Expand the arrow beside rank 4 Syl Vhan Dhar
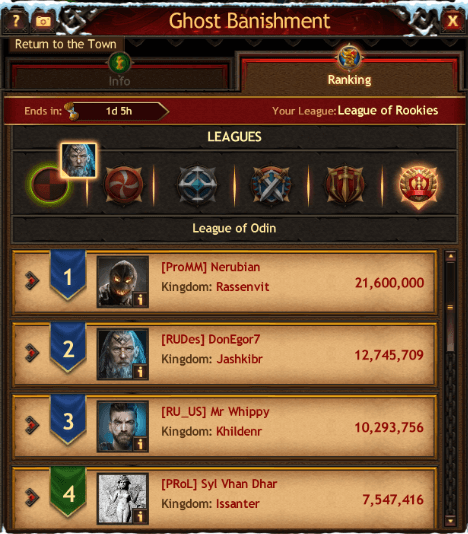 point(32,497)
